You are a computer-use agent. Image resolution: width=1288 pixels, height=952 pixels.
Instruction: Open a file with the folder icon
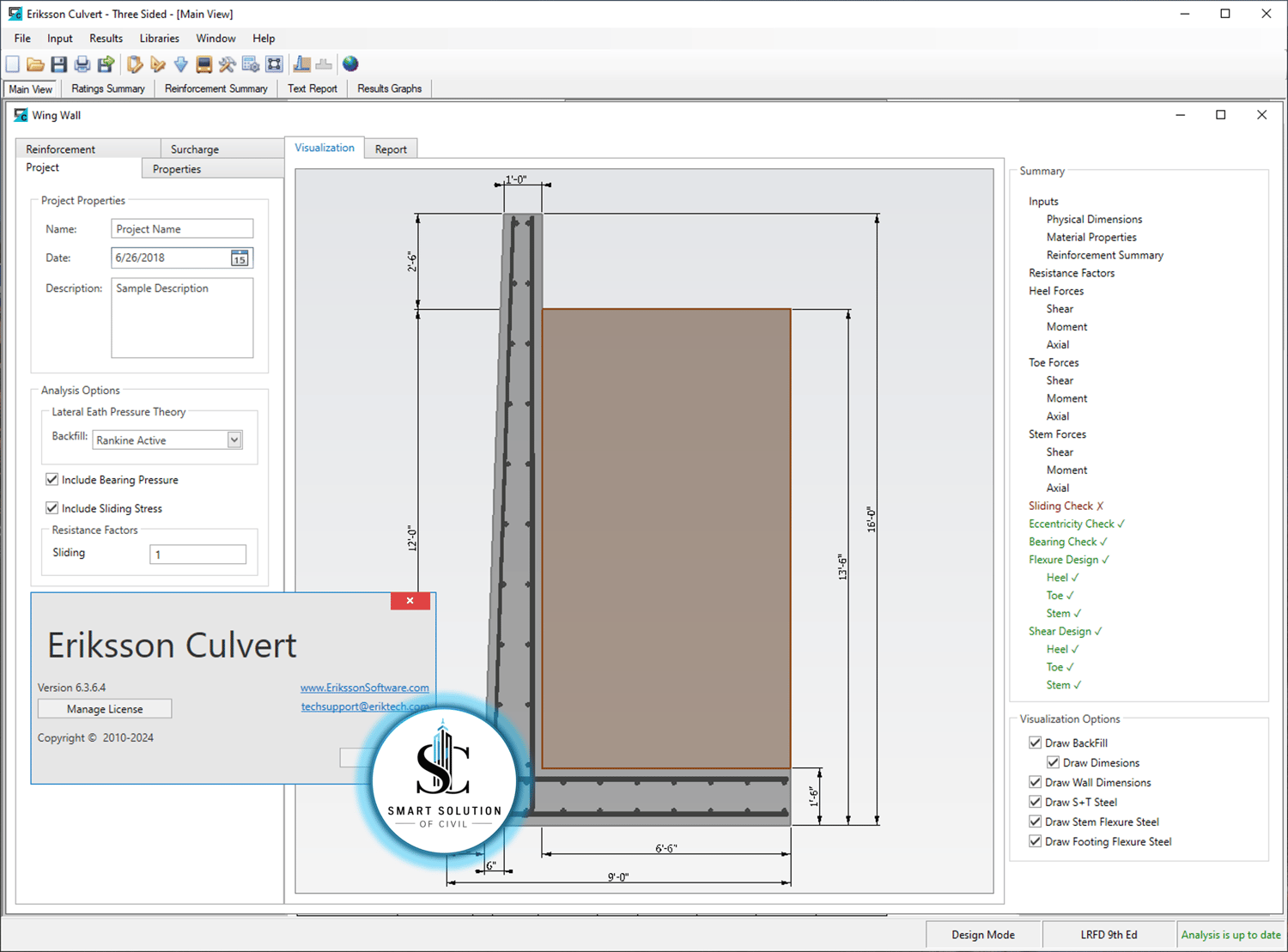pos(35,64)
